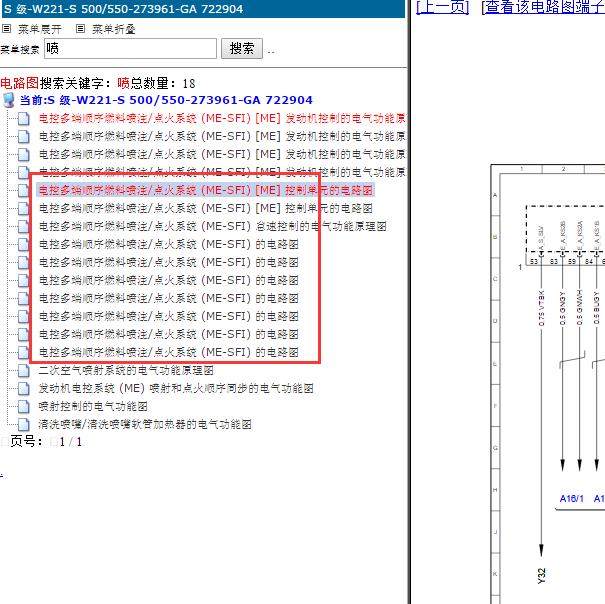Image resolution: width=605 pixels, height=604 pixels.
Task: Open the 上一页 previous page link
Action: (443, 7)
